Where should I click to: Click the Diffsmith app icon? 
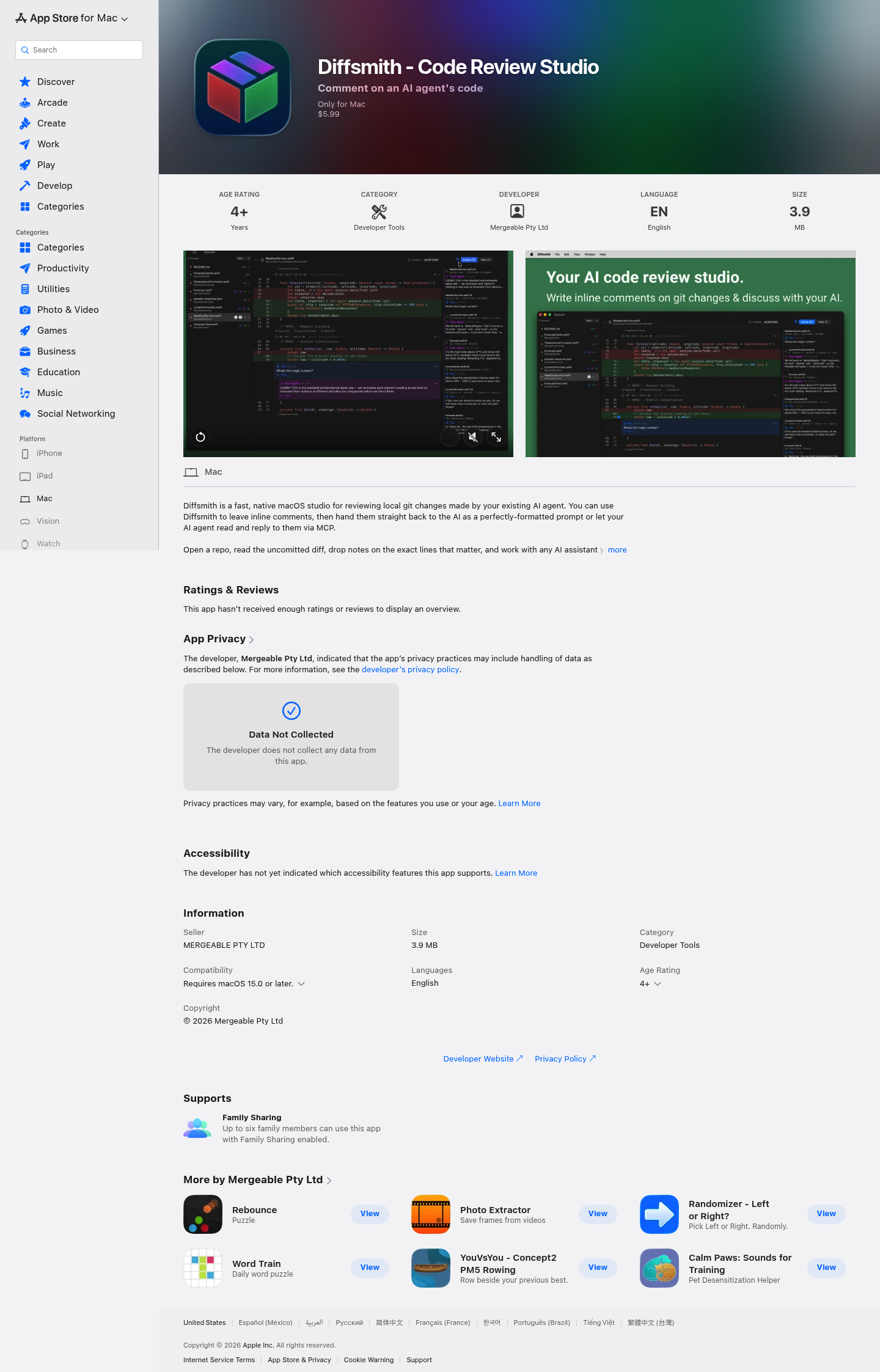[243, 87]
